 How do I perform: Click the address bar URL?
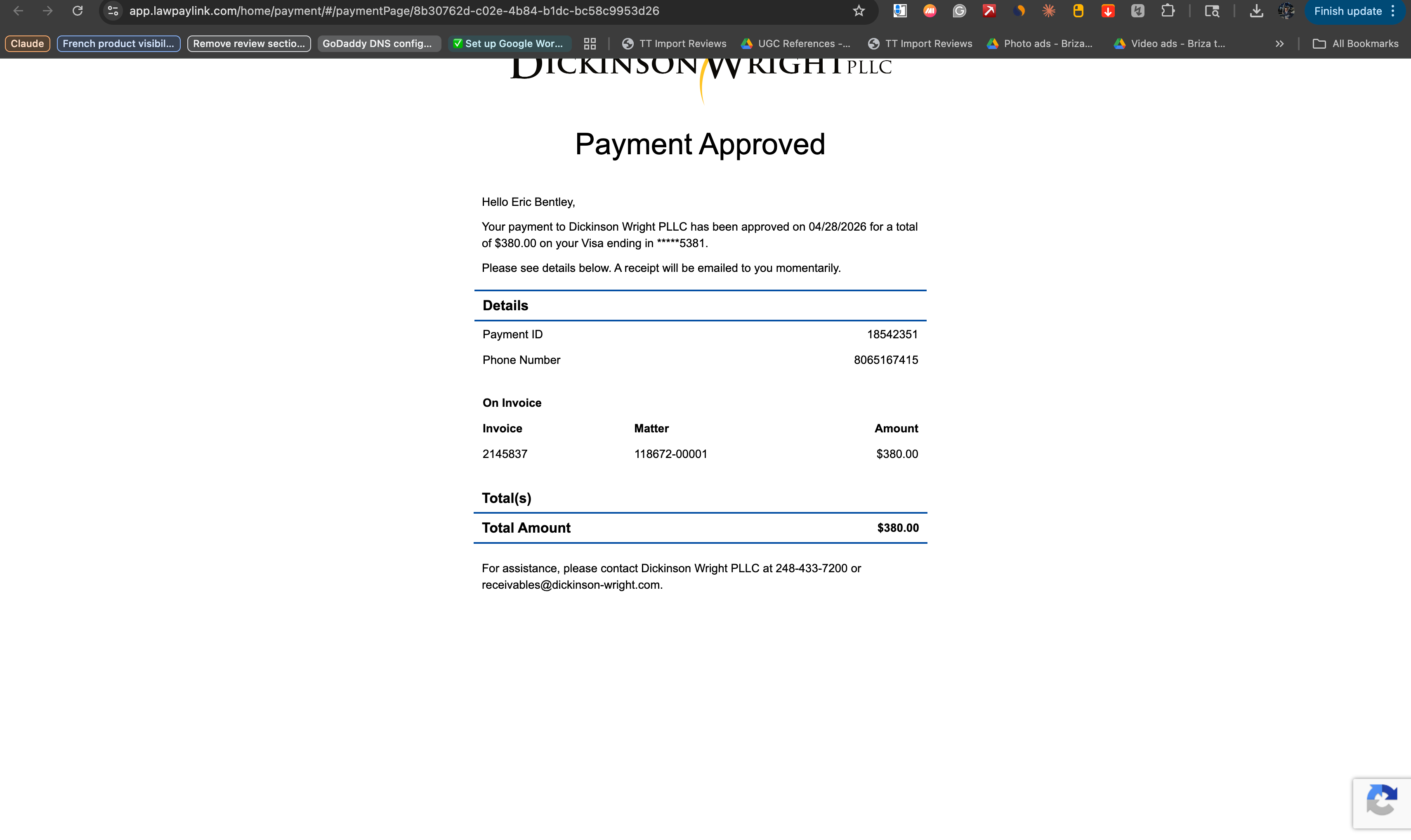pyautogui.click(x=394, y=11)
